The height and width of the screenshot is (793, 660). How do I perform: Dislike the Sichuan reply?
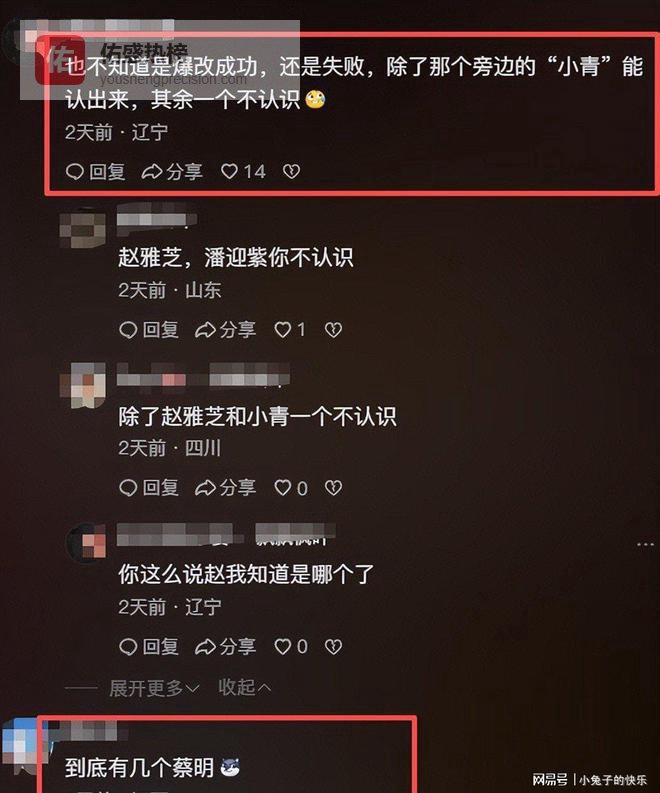pos(333,488)
